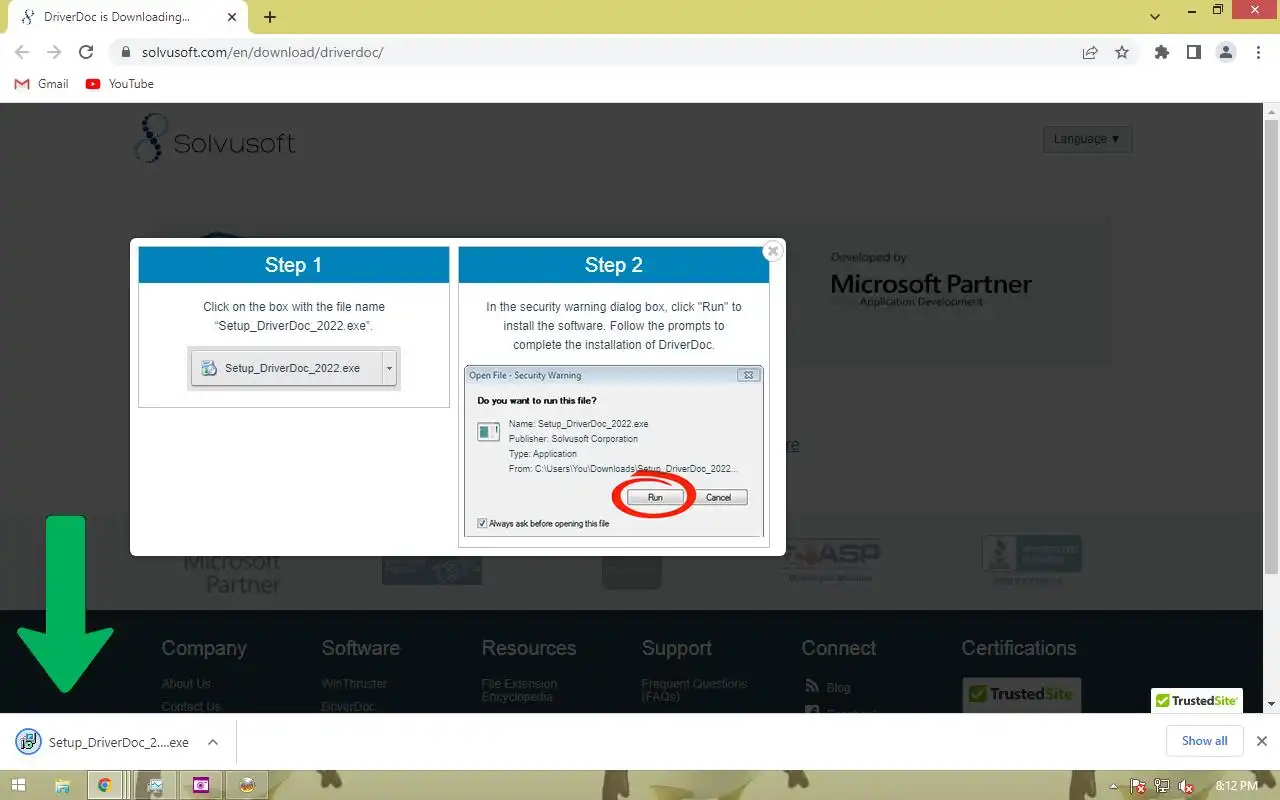Click the TrustedSite certification in the footer
The width and height of the screenshot is (1280, 800).
coord(1021,694)
